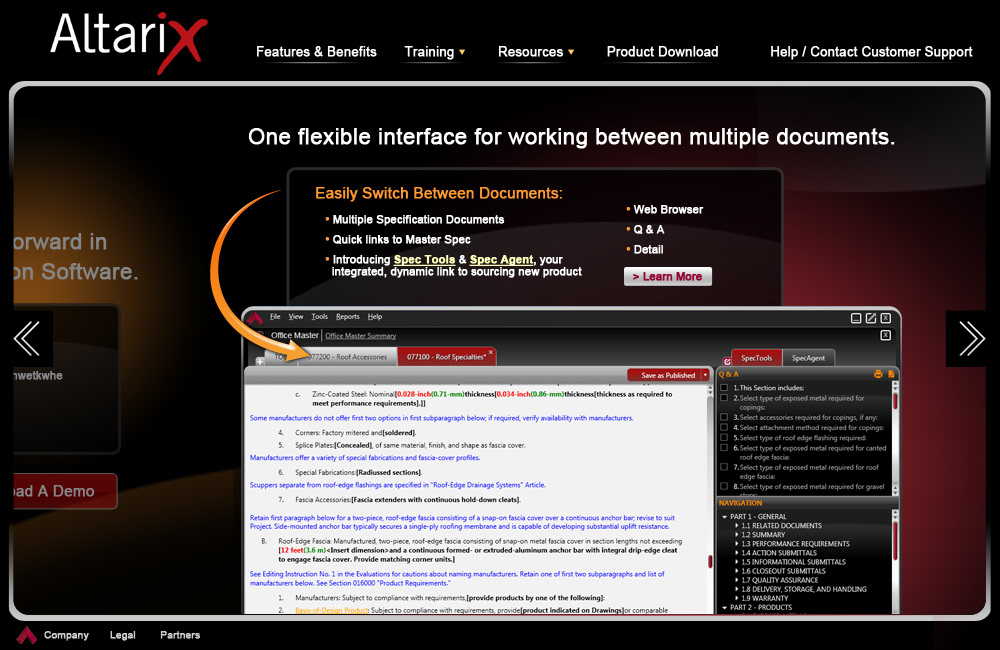
Task: Add a new document tab with plus icon
Action: [260, 361]
